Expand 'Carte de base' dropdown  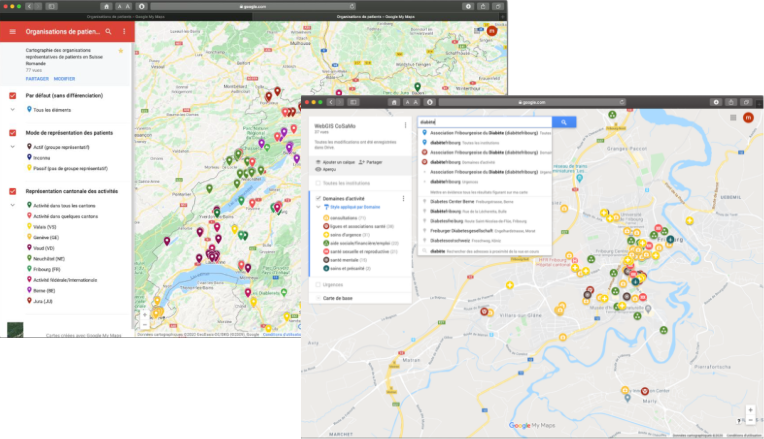pyautogui.click(x=318, y=298)
